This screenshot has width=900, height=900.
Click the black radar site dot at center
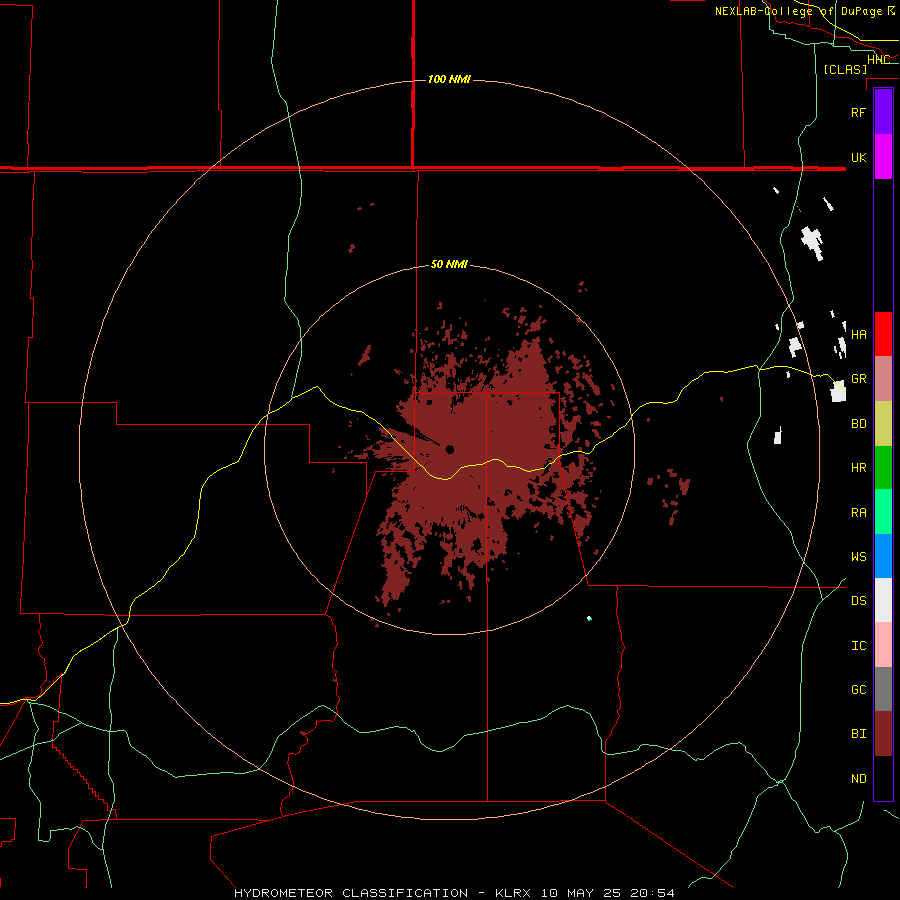tap(449, 449)
